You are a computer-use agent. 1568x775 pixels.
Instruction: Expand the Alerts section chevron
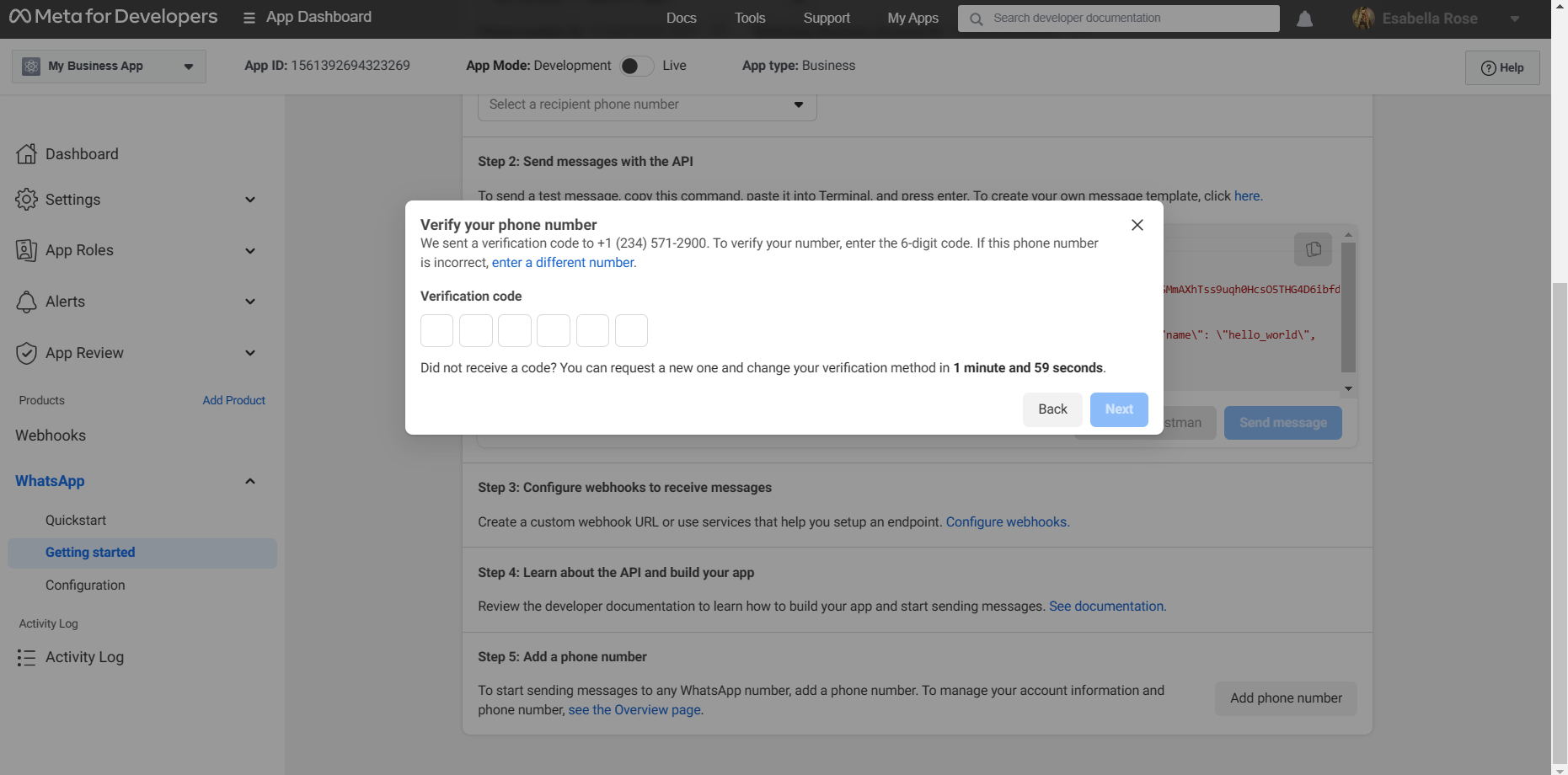click(x=250, y=302)
